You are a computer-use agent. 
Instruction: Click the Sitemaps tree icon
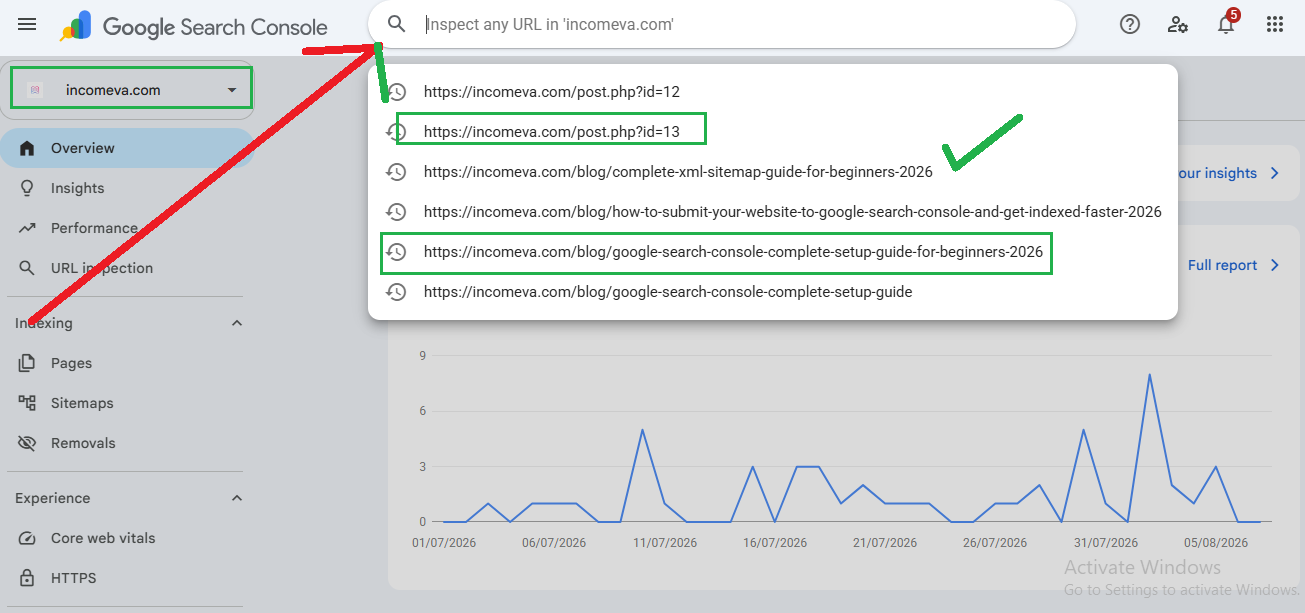point(27,403)
